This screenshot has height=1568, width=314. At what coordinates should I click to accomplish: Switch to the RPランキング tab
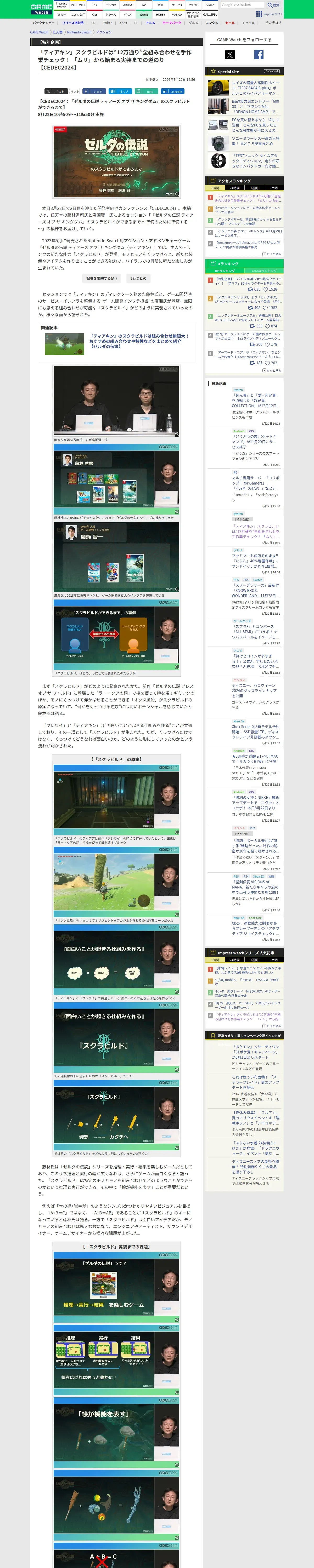(x=225, y=271)
